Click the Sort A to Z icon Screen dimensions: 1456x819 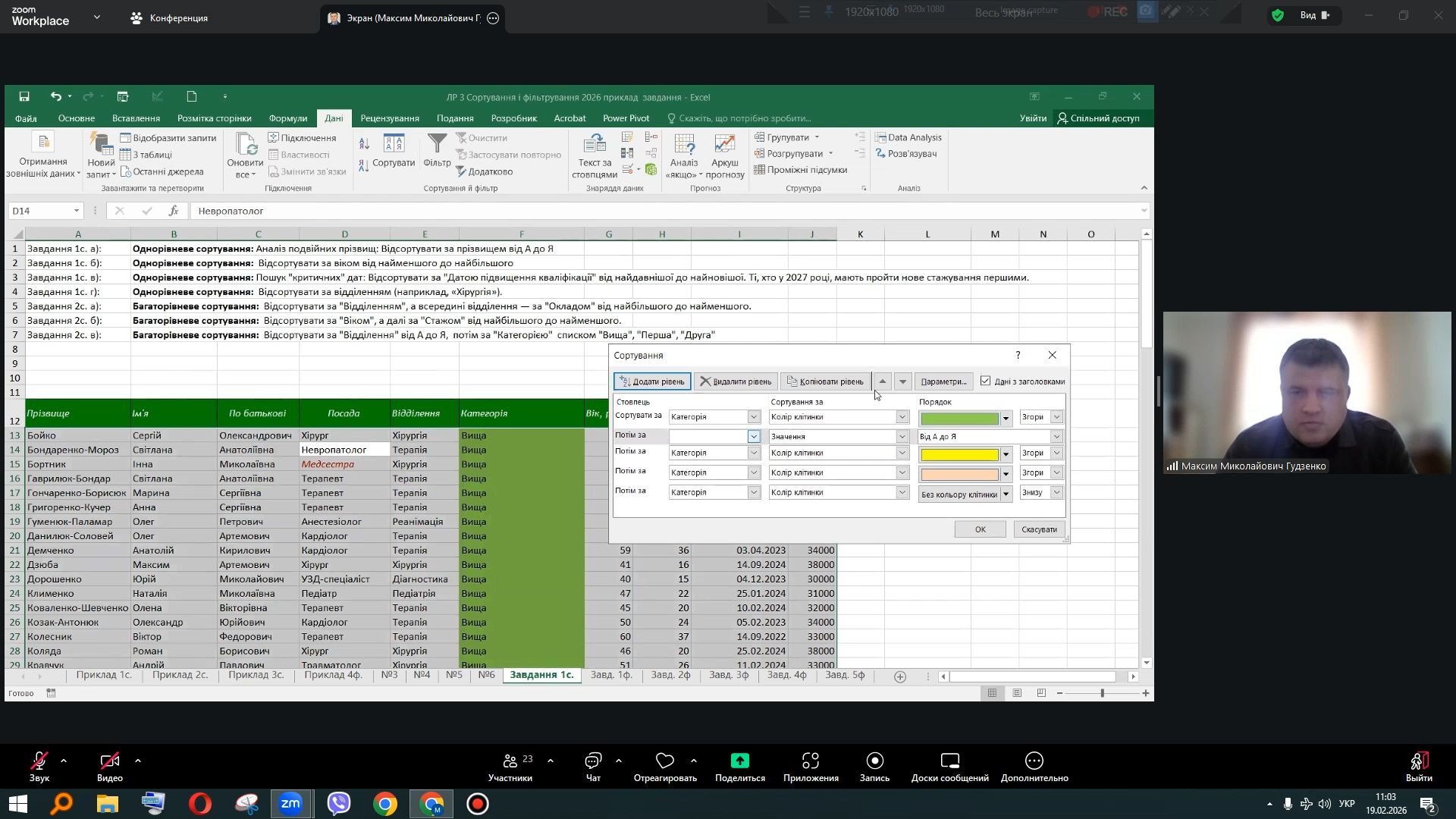click(x=364, y=143)
